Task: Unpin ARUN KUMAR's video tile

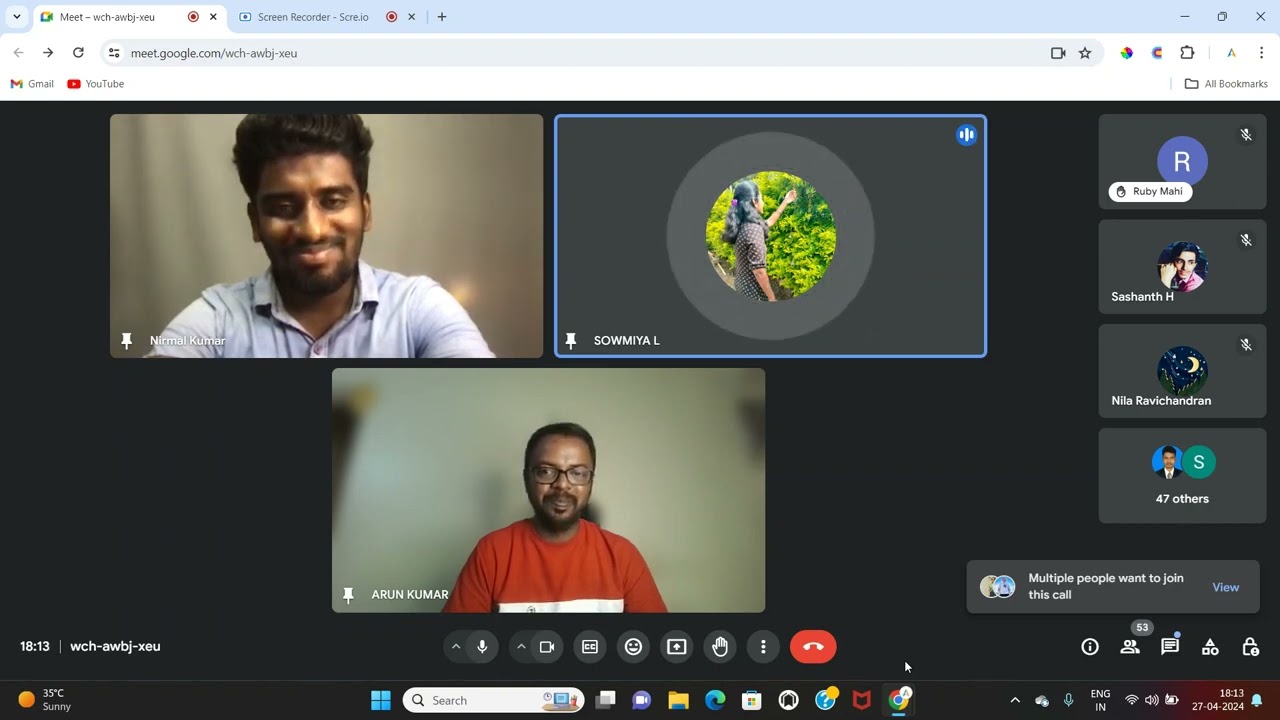Action: (348, 595)
